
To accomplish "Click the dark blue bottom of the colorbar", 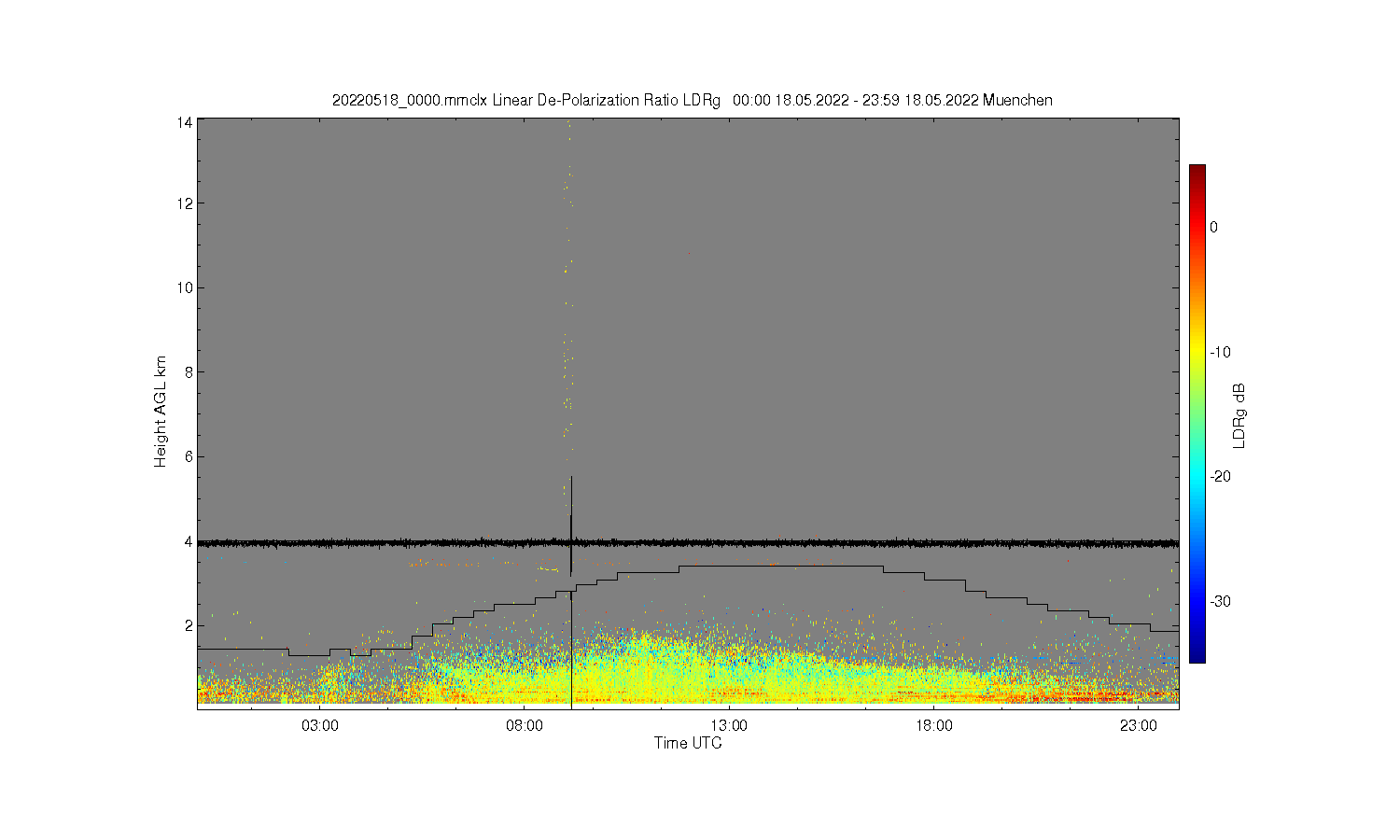I will pos(1197,655).
